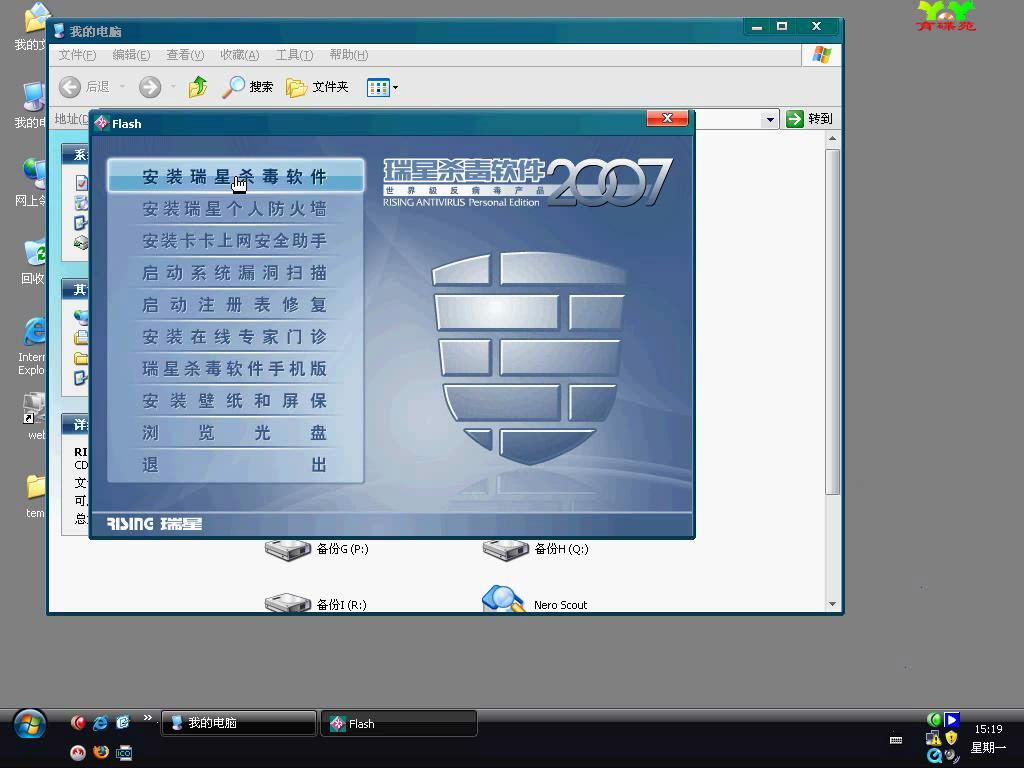Image resolution: width=1024 pixels, height=768 pixels.
Task: Click the scrollbar down arrow in 我的电脑
Action: pos(832,604)
